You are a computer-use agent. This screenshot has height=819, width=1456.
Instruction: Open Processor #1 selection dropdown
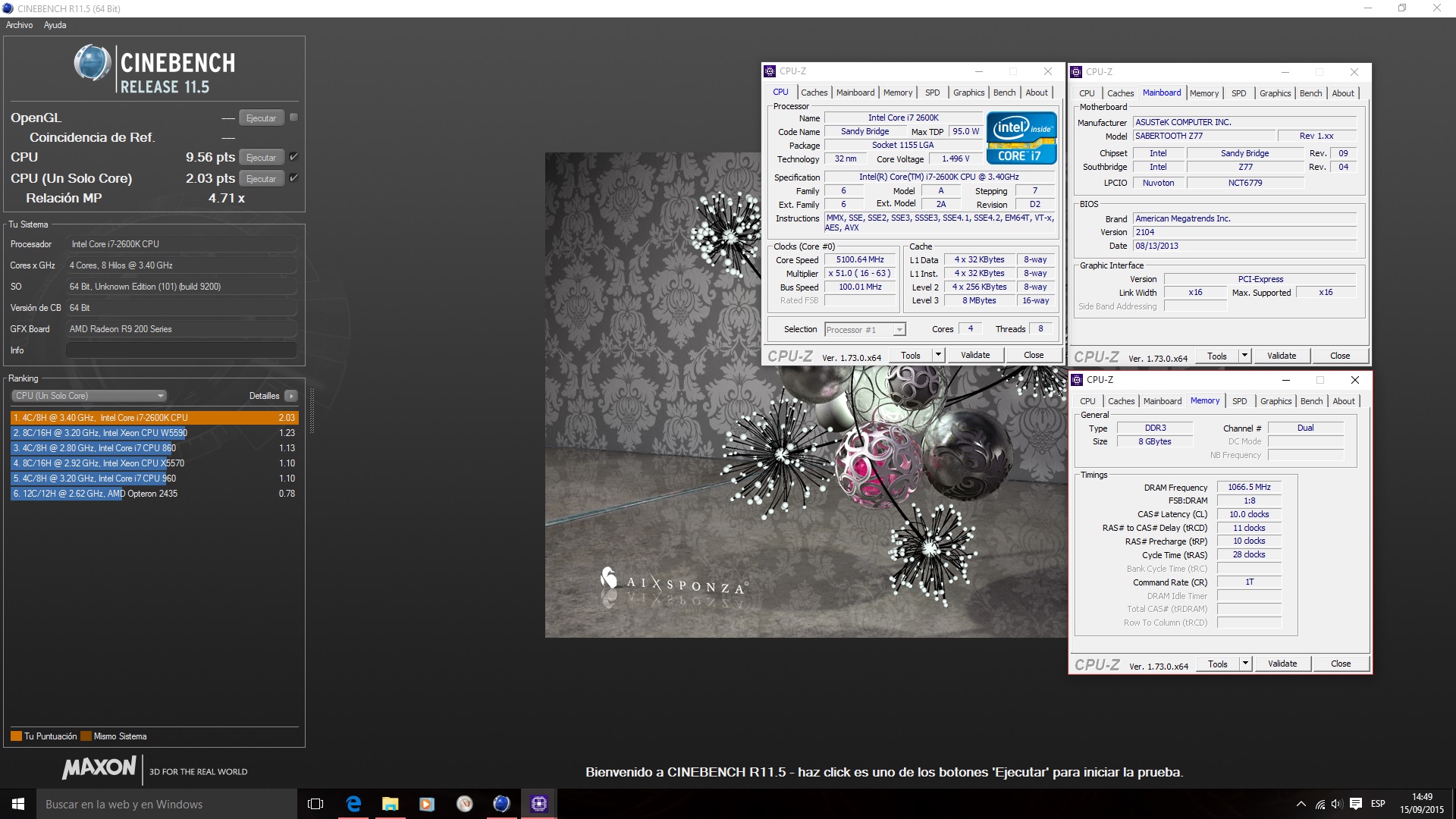865,330
